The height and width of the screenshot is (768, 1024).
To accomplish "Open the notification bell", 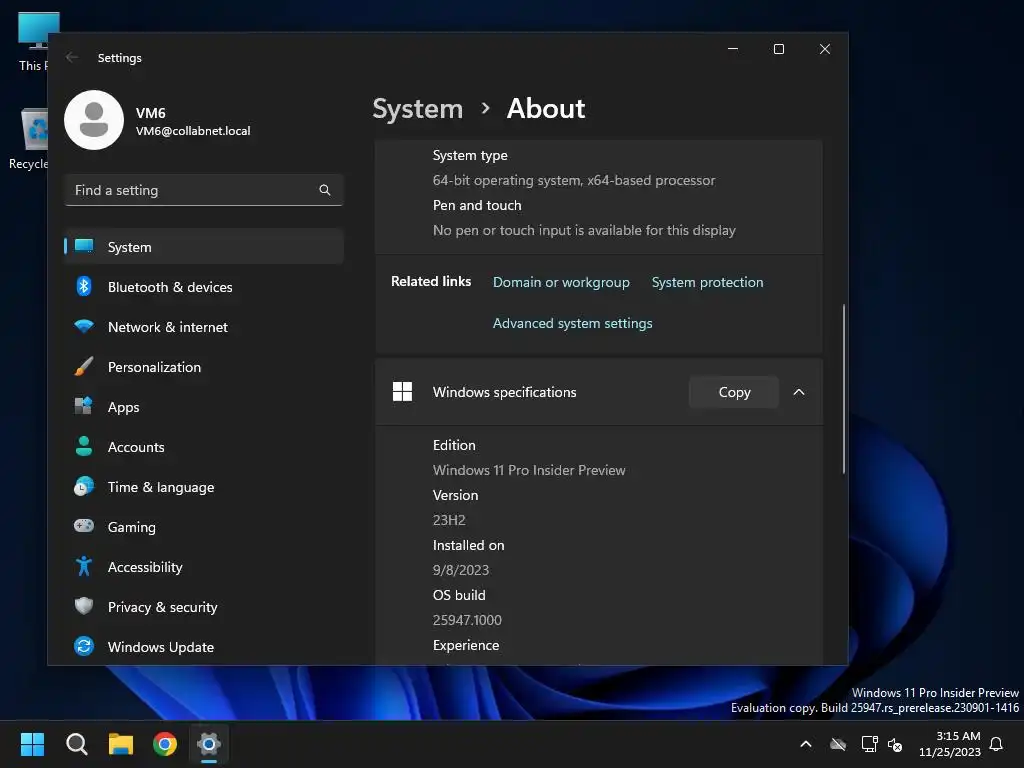I will pos(997,744).
